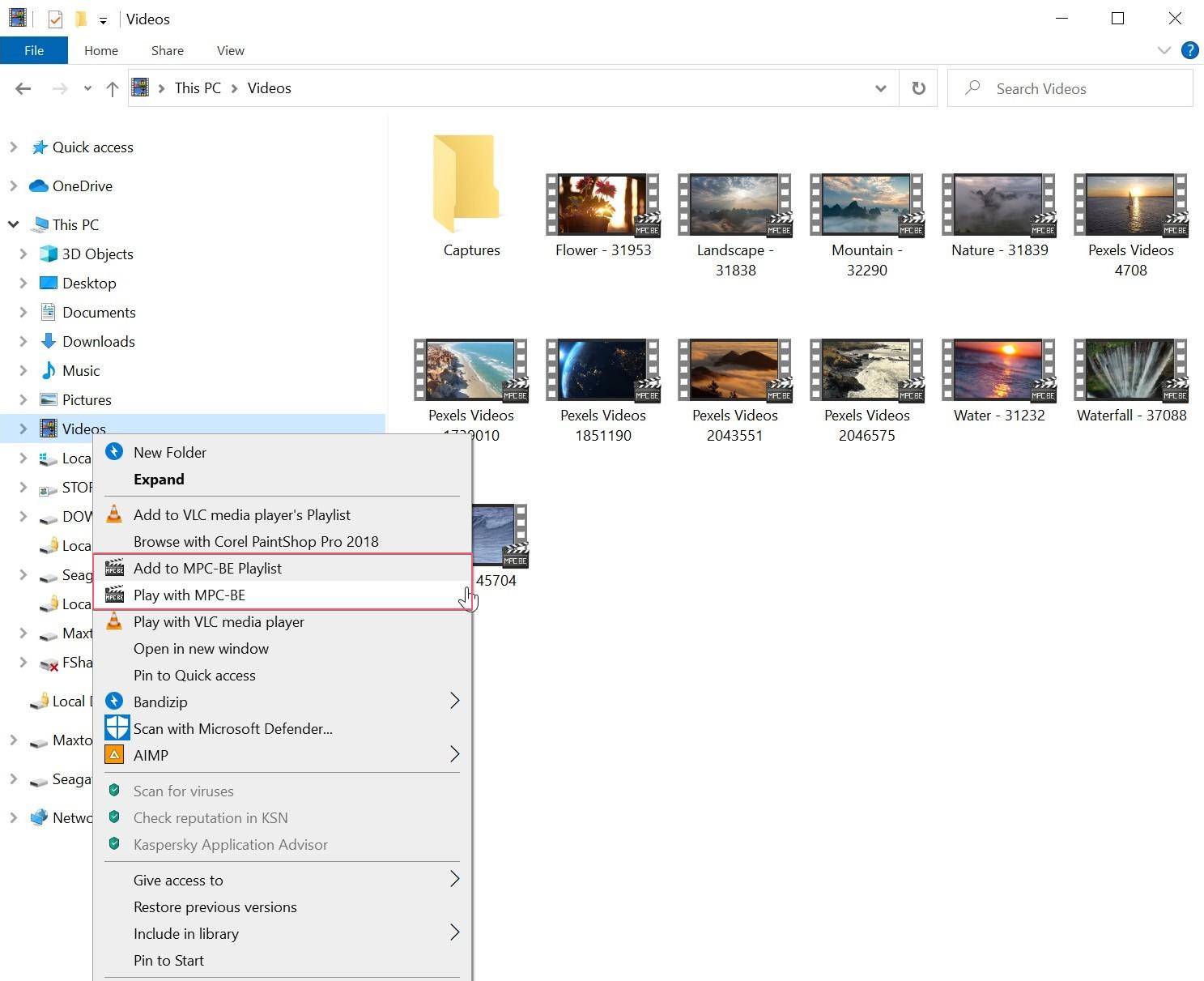Collapse This PC in the navigation pane

point(13,224)
